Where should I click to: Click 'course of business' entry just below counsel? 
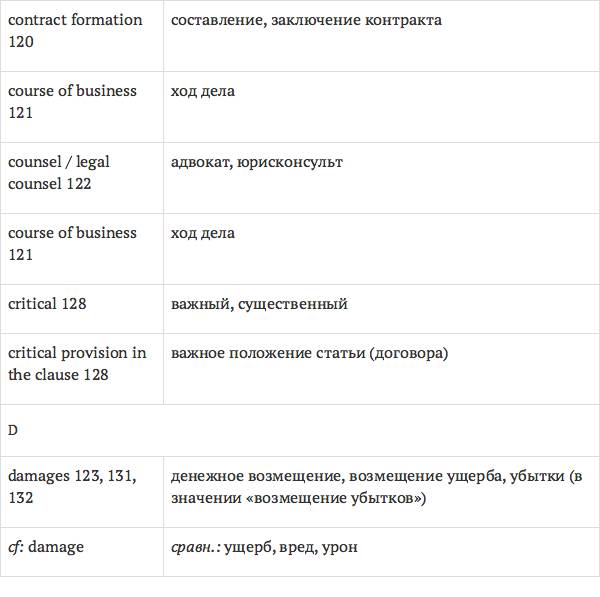[x=72, y=243]
